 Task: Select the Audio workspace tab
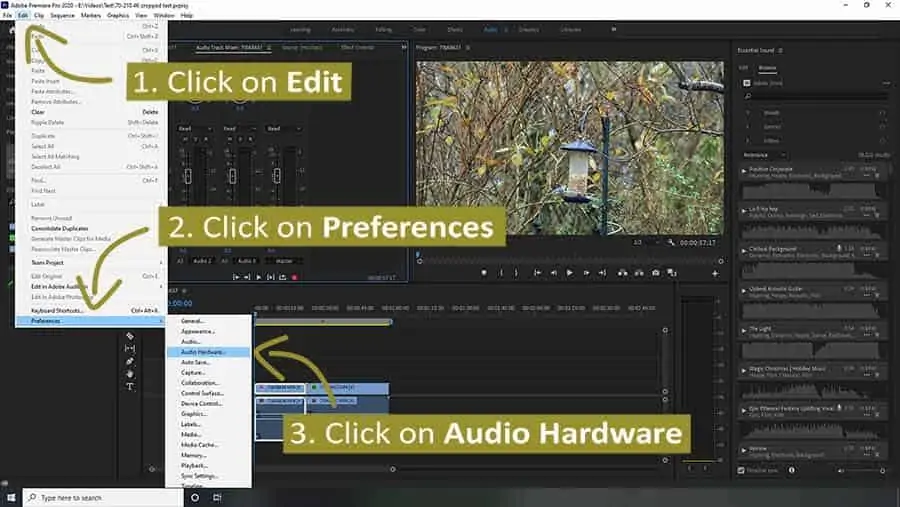[490, 29]
